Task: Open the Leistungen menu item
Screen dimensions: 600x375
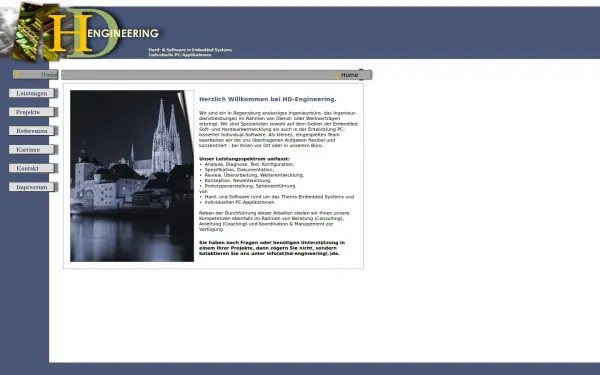Action: point(33,93)
